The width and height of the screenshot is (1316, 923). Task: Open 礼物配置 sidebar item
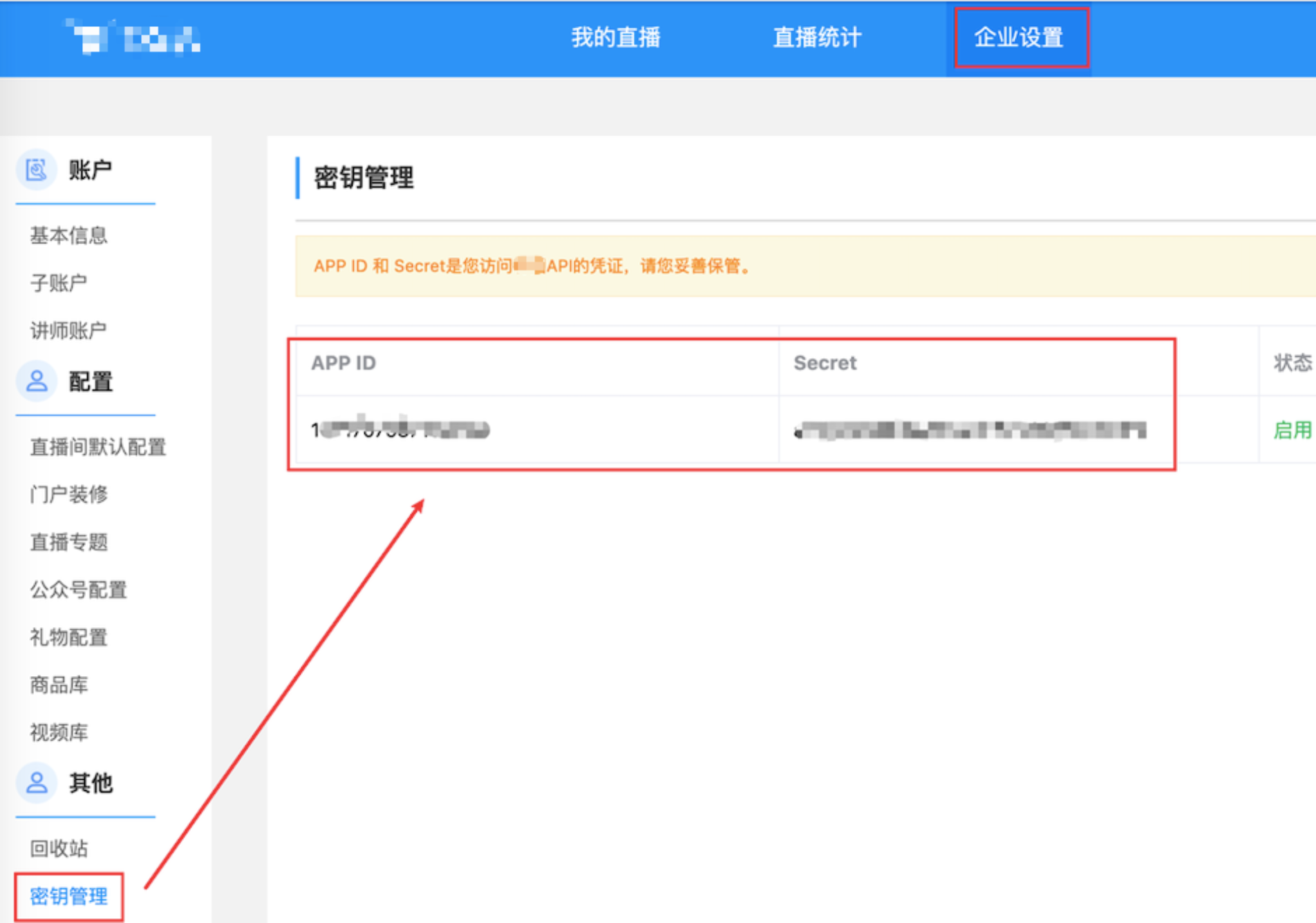pos(68,637)
